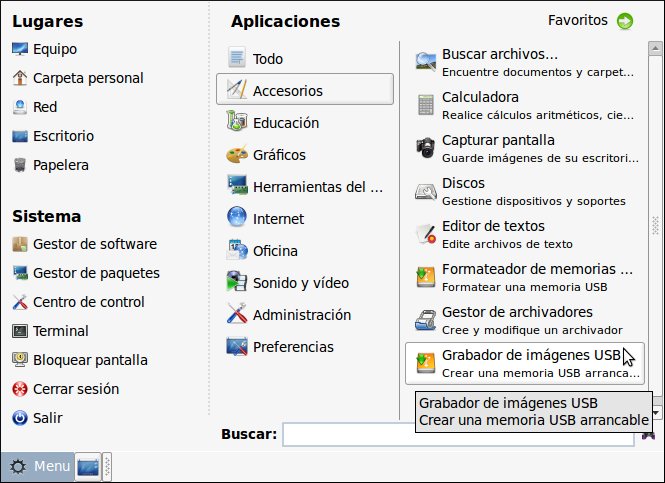The height and width of the screenshot is (483, 665).
Task: Show the Todo applications list
Action: pos(267,59)
